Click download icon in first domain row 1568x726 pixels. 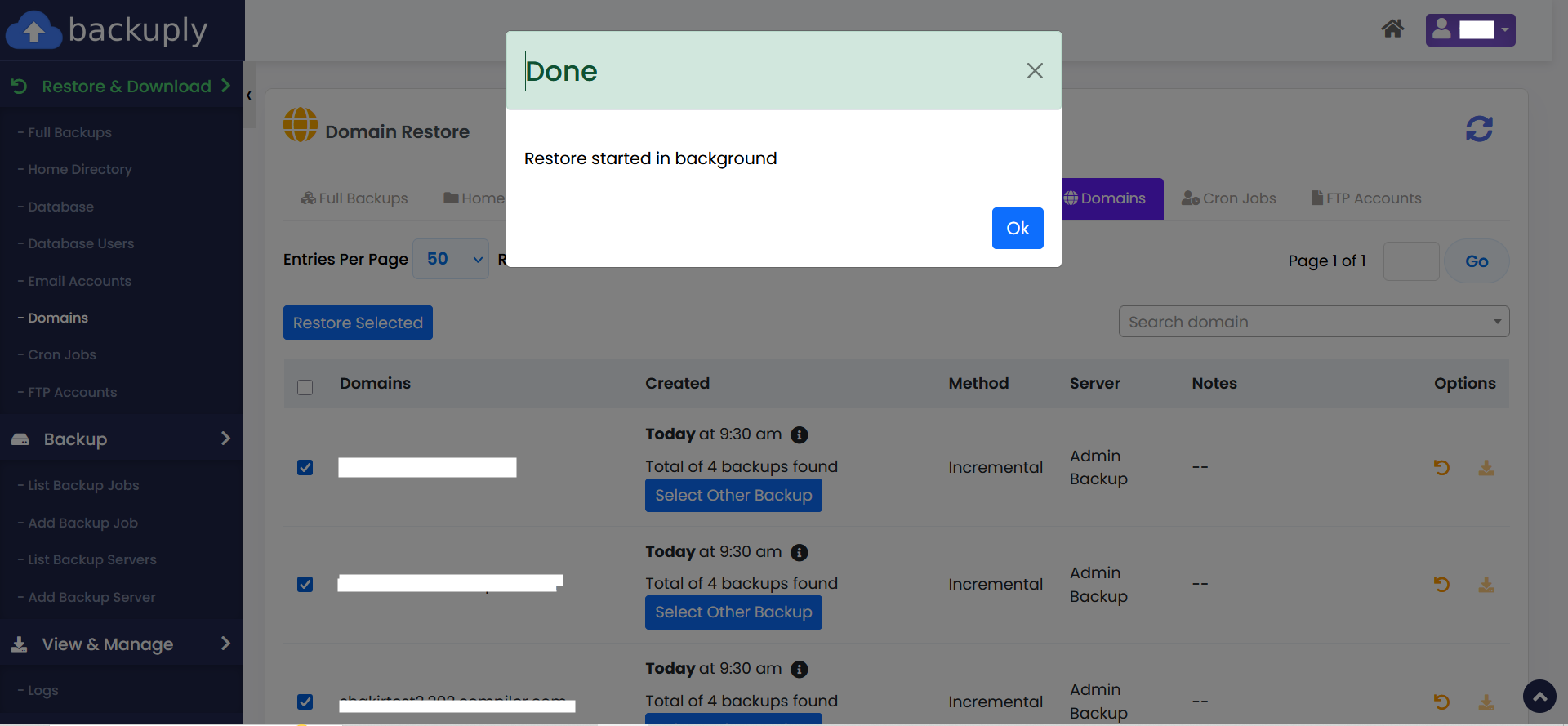(x=1486, y=468)
